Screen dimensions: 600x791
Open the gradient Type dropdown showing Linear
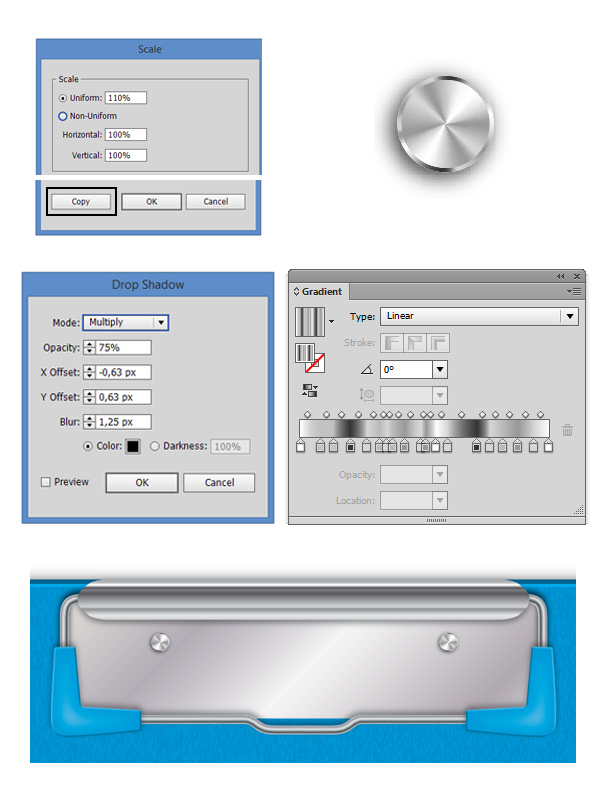point(478,316)
